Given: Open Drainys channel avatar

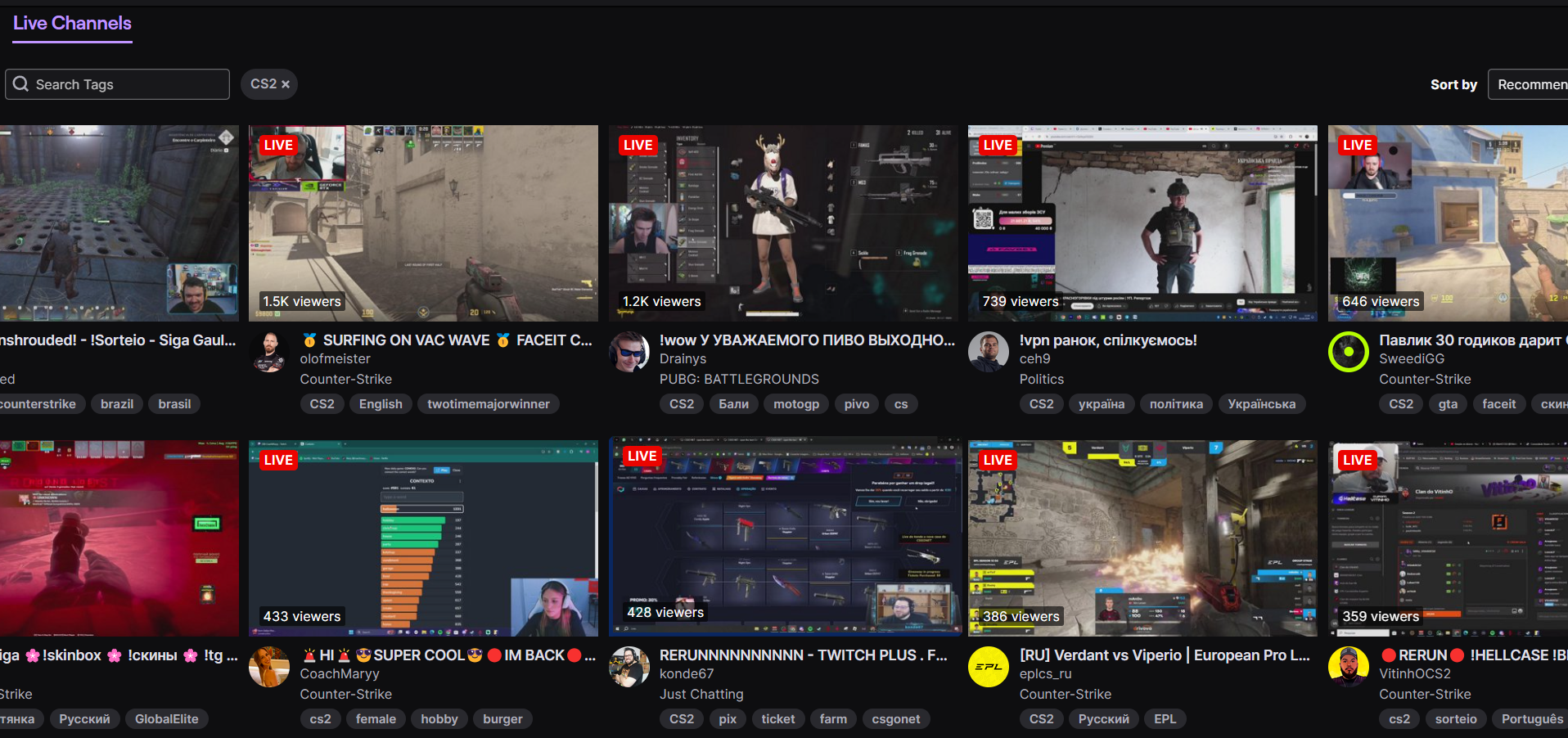Looking at the screenshot, I should click(x=629, y=352).
